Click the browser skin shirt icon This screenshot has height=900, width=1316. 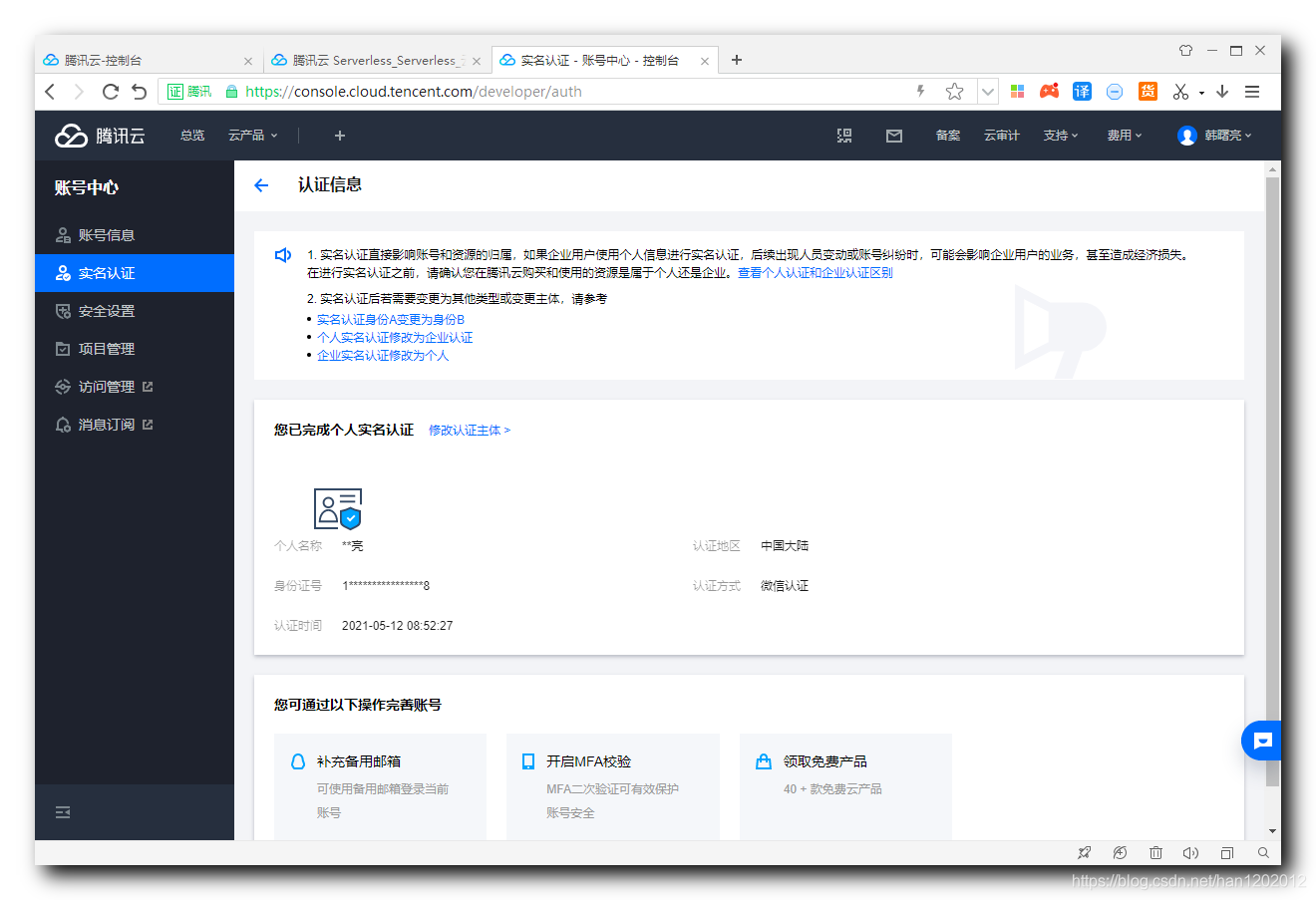pyautogui.click(x=1185, y=50)
